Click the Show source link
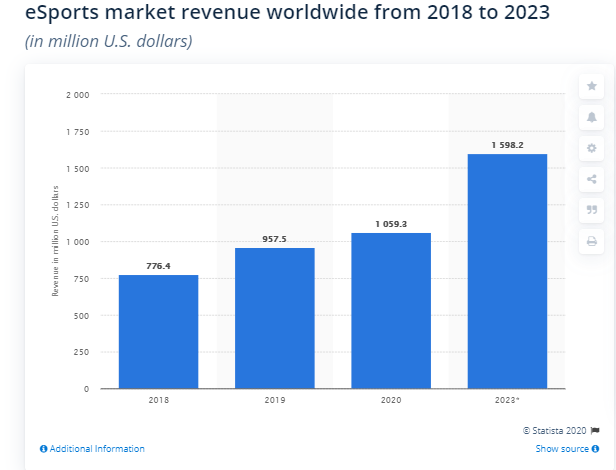The image size is (616, 470). point(561,449)
